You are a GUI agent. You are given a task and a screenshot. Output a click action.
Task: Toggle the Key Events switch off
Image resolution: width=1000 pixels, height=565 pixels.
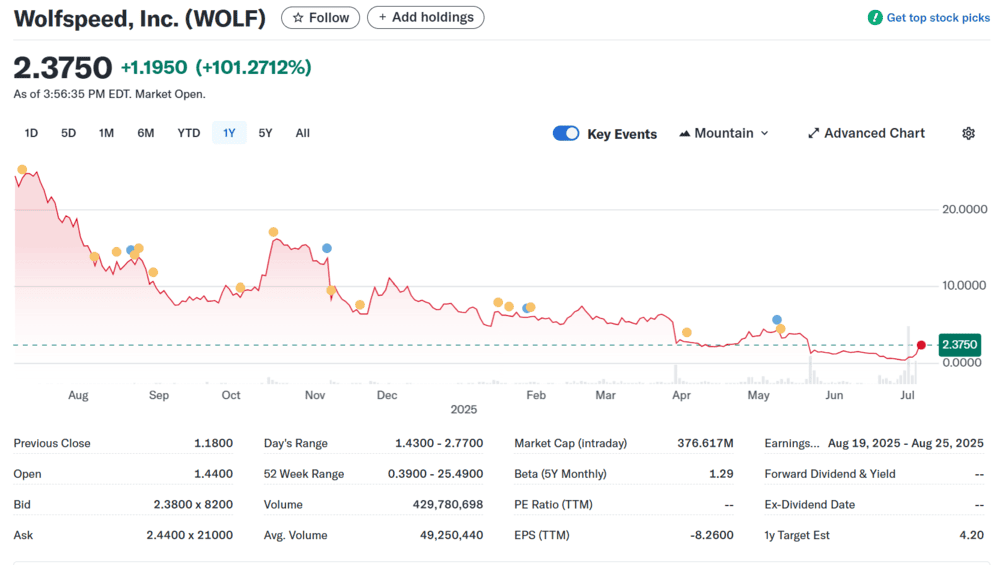(x=566, y=133)
